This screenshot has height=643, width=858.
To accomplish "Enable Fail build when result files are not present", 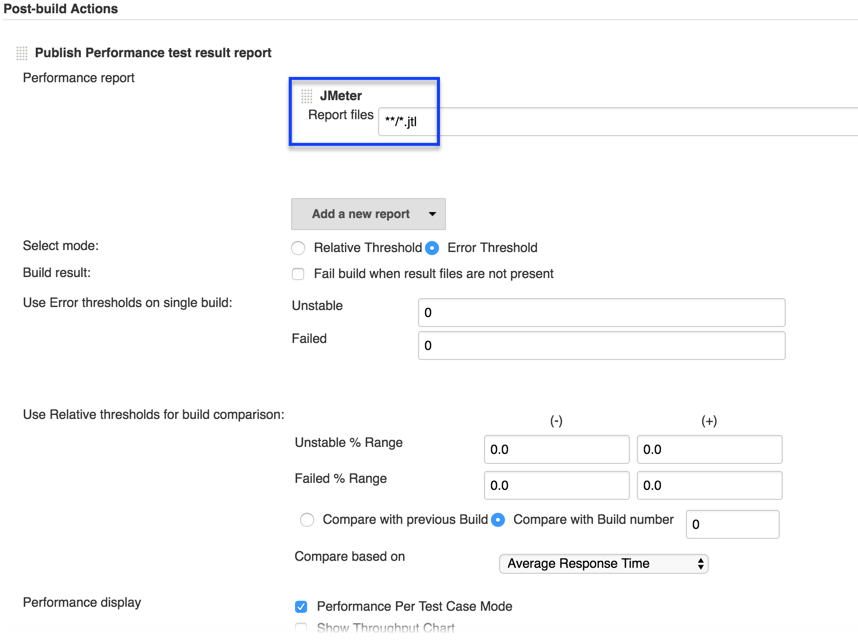I will coord(298,274).
